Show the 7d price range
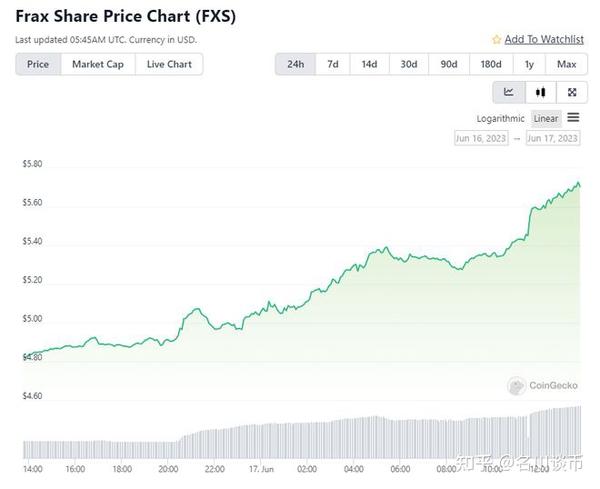600x489 pixels. point(333,64)
